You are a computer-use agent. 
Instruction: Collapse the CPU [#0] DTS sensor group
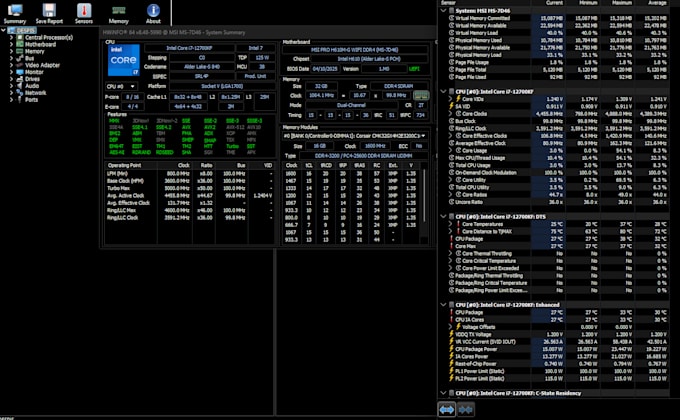click(443, 217)
